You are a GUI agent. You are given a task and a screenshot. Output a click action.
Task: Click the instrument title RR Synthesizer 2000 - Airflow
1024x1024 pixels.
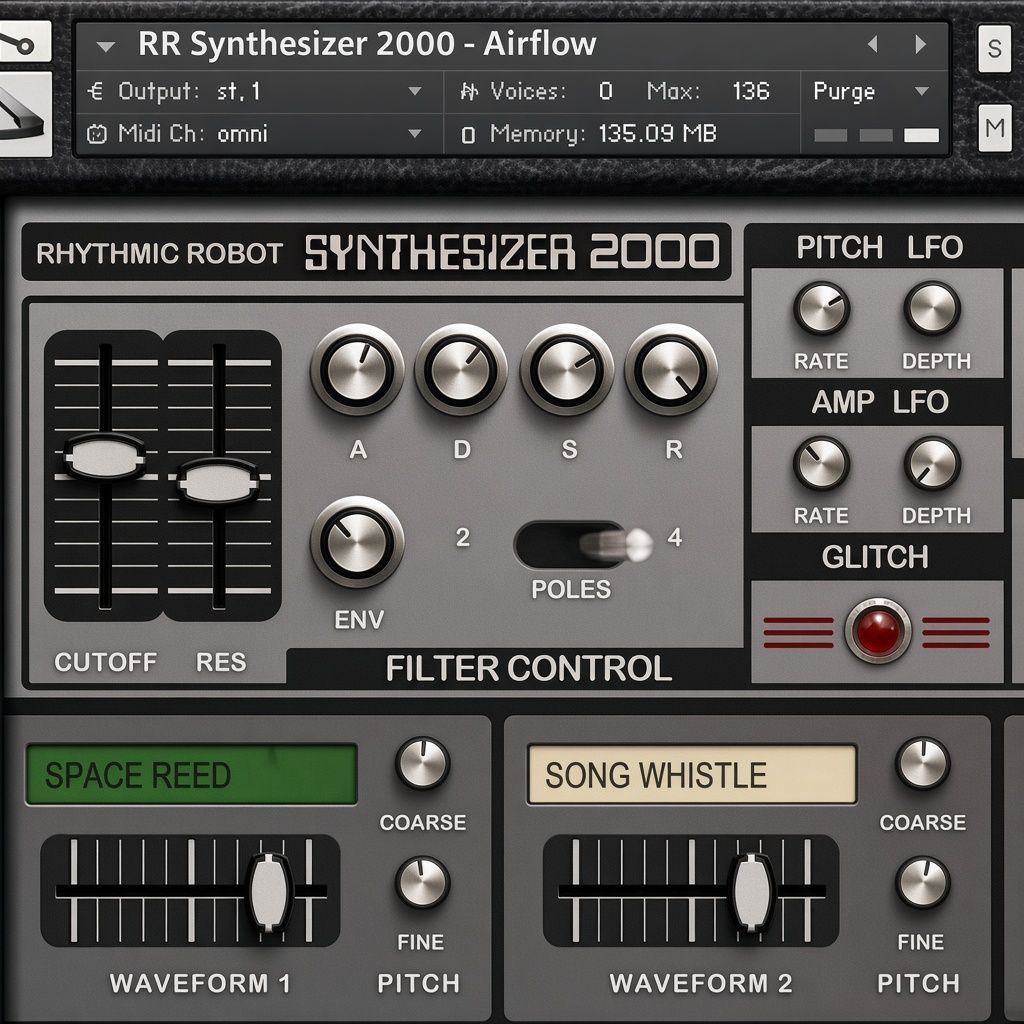367,44
